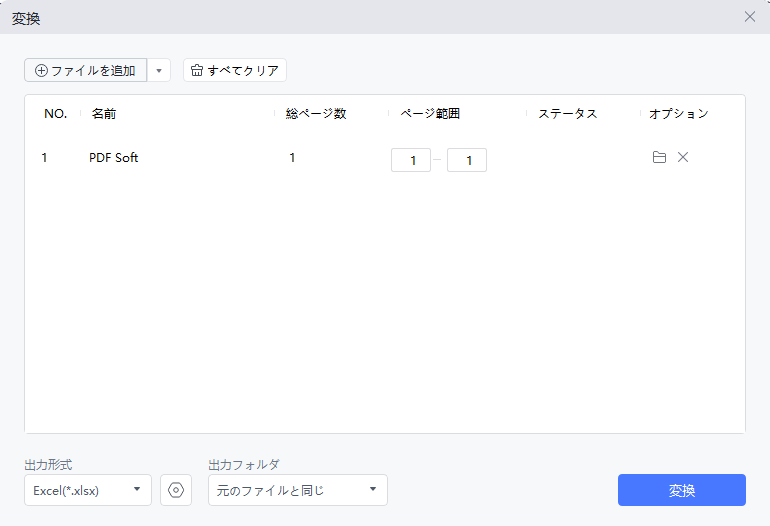Click the start page range field
Screen dimensions: 770x526
tap(411, 160)
